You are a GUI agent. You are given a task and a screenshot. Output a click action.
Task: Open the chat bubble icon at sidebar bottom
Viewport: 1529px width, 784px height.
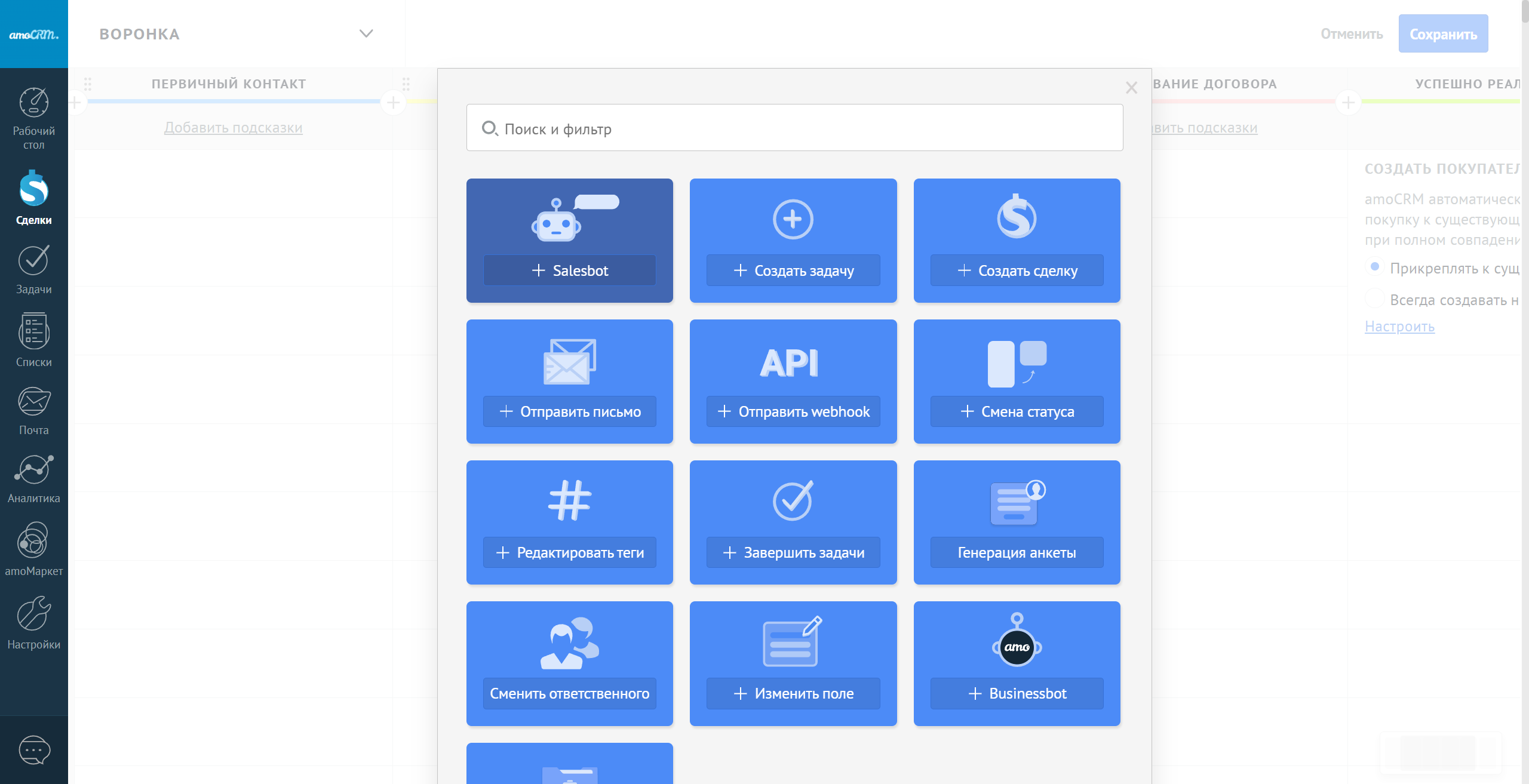point(34,750)
